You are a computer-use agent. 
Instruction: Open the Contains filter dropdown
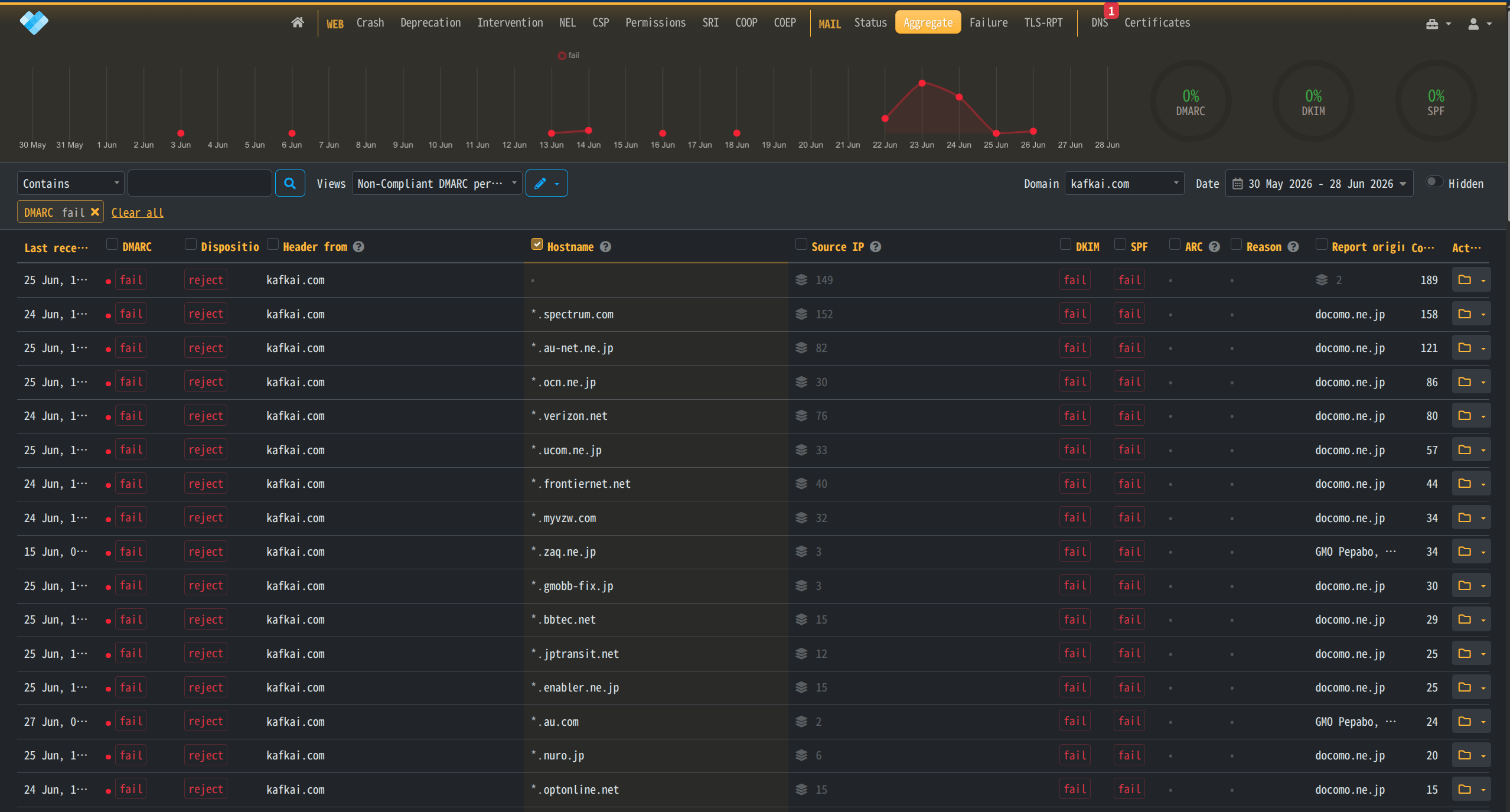(71, 183)
